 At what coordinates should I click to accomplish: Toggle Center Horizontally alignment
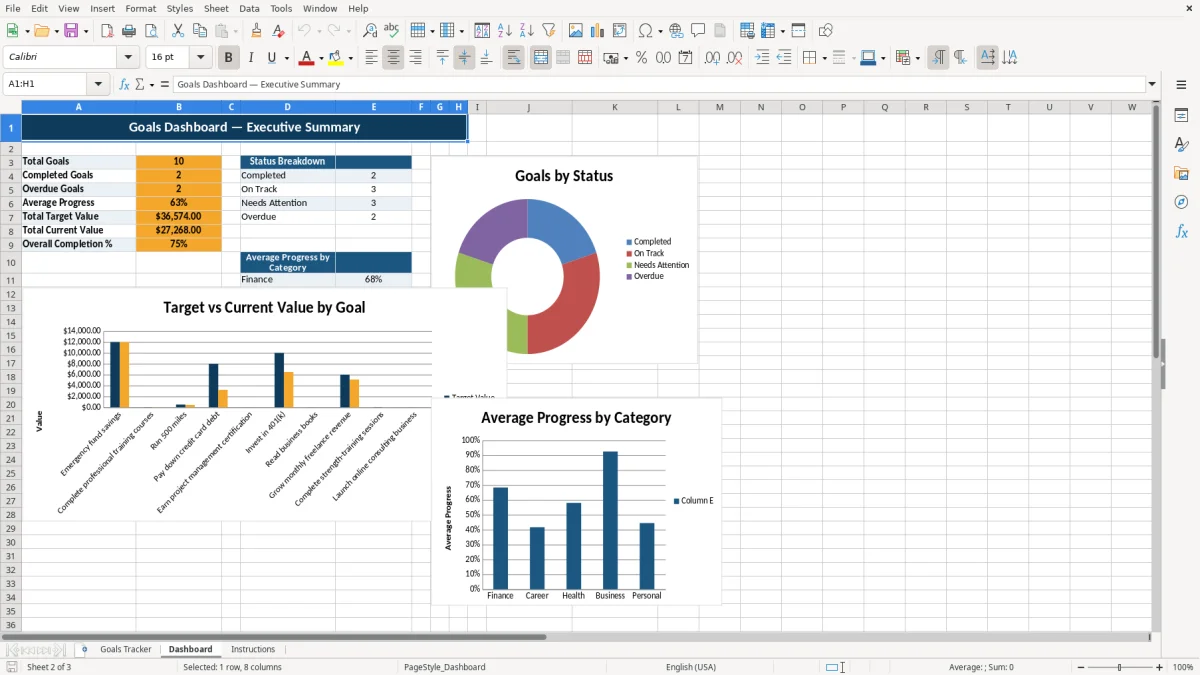click(x=393, y=58)
